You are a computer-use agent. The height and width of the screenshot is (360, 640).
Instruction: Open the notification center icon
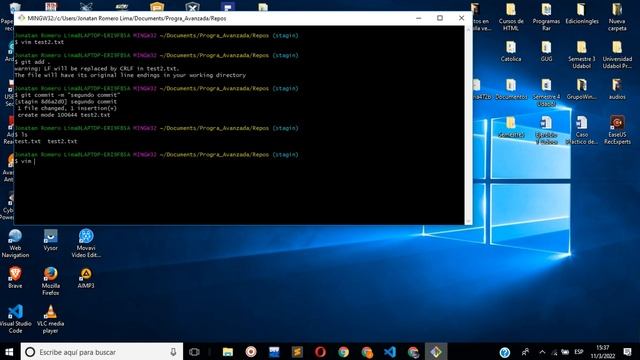(628, 352)
